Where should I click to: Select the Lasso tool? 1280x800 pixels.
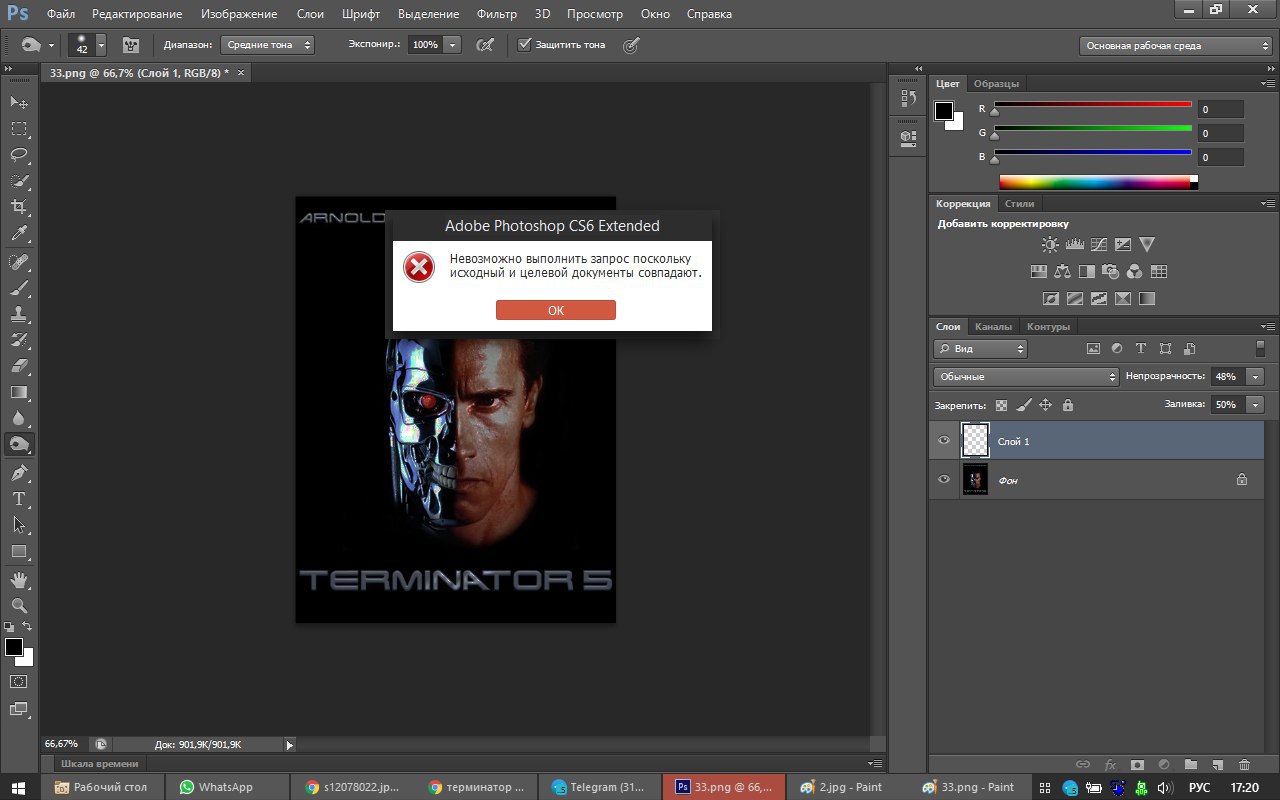point(19,155)
